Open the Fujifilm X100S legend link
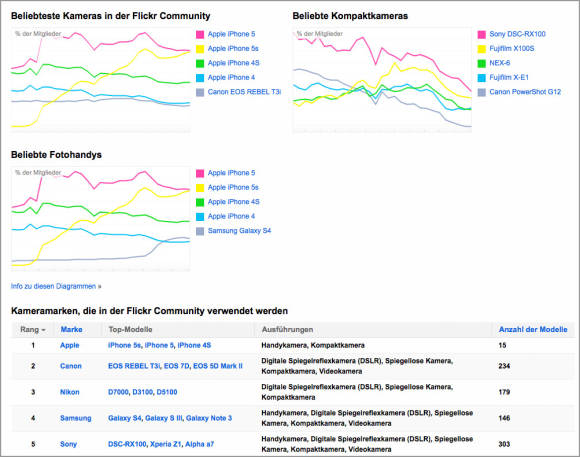Screen dimensions: 580x457 (512, 48)
